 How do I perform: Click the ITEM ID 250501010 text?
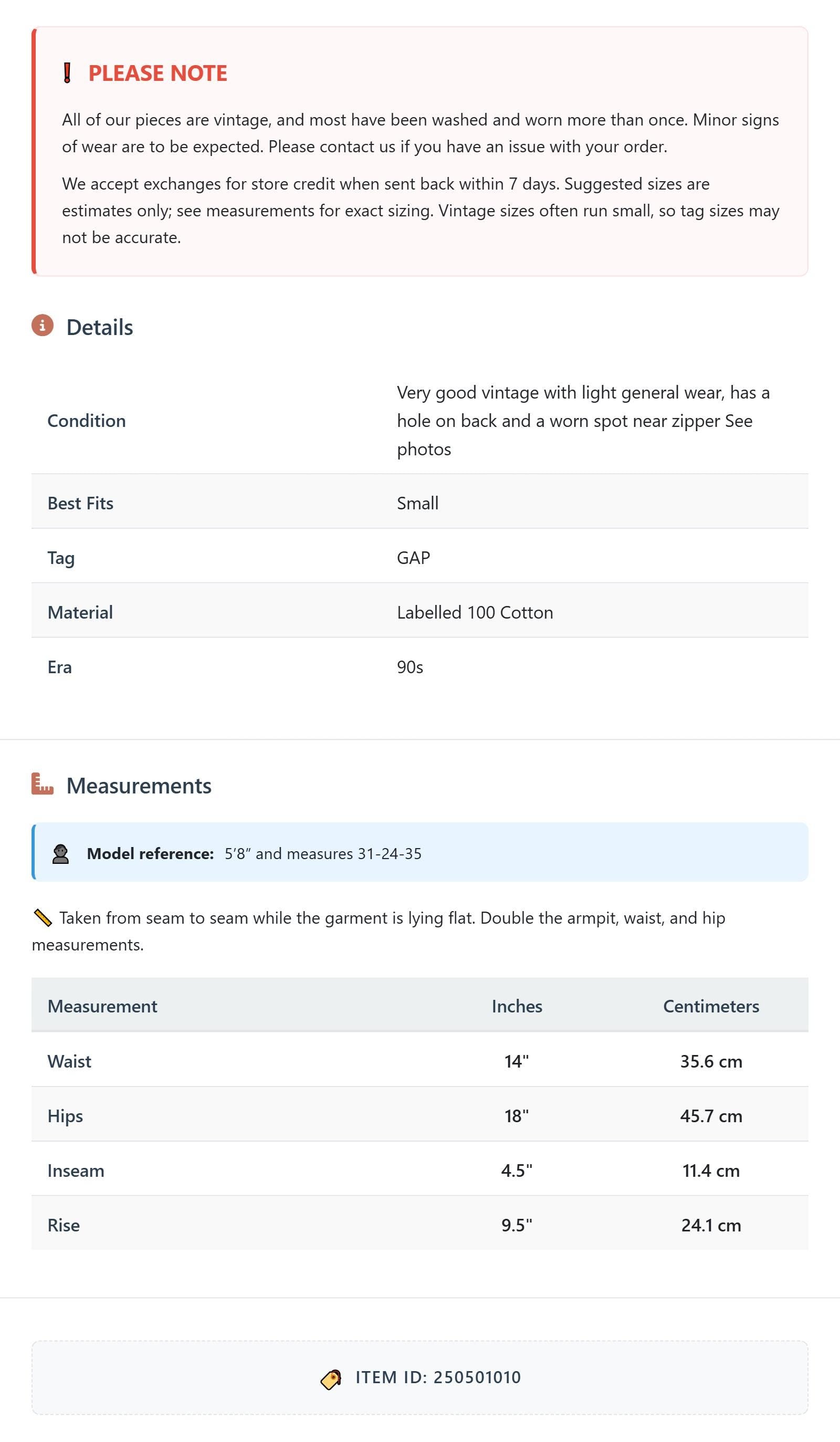coord(438,1377)
